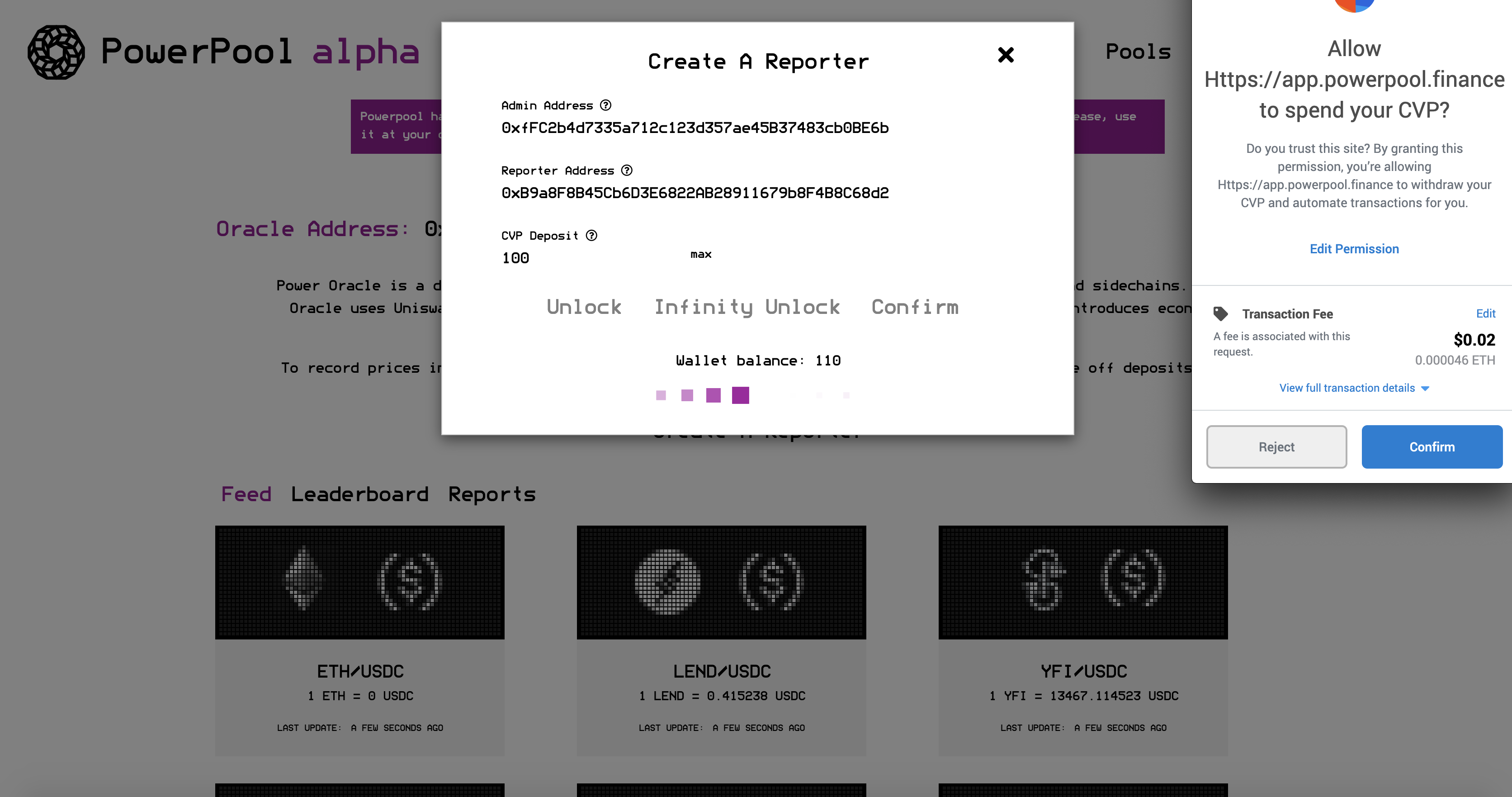
Task: Open the CVP Deposit help icon
Action: pyautogui.click(x=592, y=236)
